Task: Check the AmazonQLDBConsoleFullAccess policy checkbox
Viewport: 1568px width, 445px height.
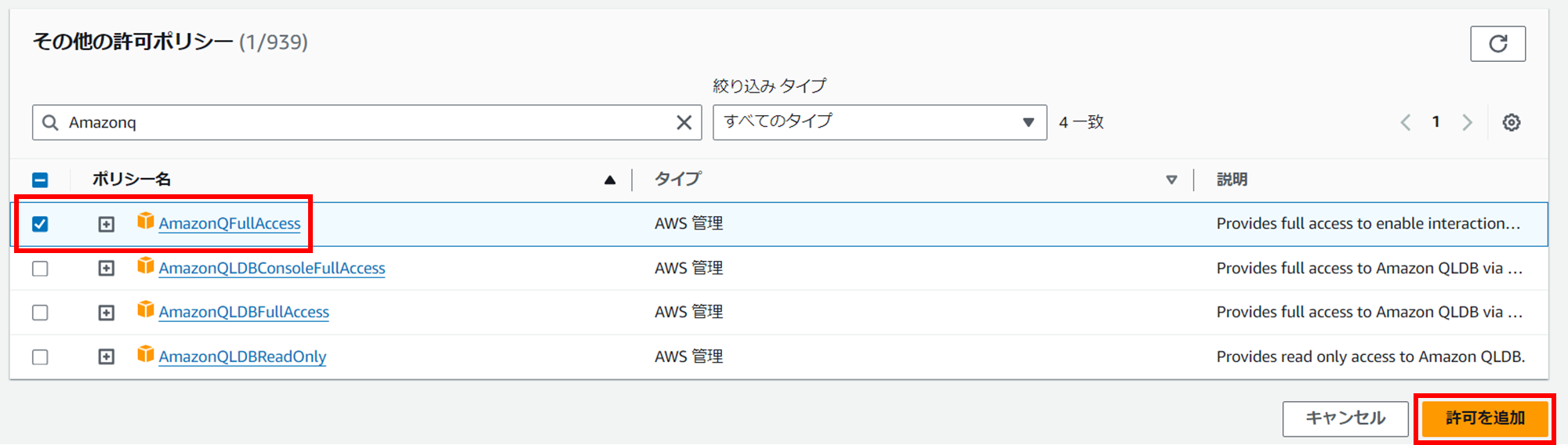Action: 40,269
